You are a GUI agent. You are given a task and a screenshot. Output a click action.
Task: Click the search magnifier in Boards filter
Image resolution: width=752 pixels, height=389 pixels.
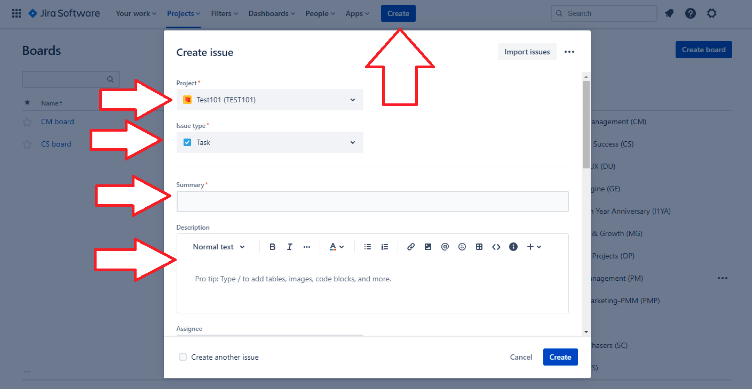(110, 79)
